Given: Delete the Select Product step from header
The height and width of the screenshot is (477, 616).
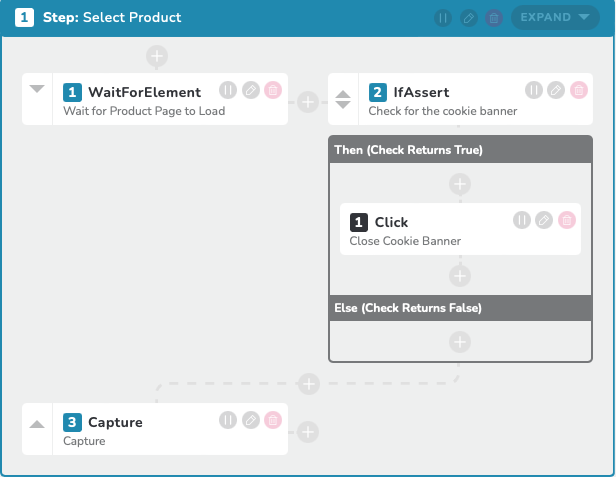Looking at the screenshot, I should pyautogui.click(x=494, y=18).
